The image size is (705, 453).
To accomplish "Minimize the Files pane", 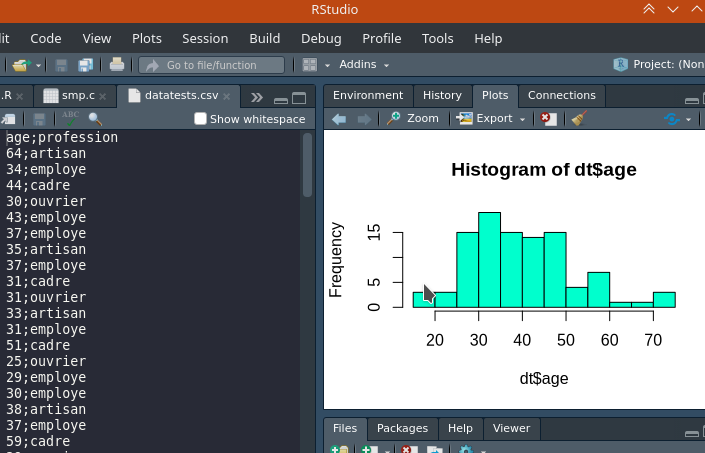I will click(692, 433).
